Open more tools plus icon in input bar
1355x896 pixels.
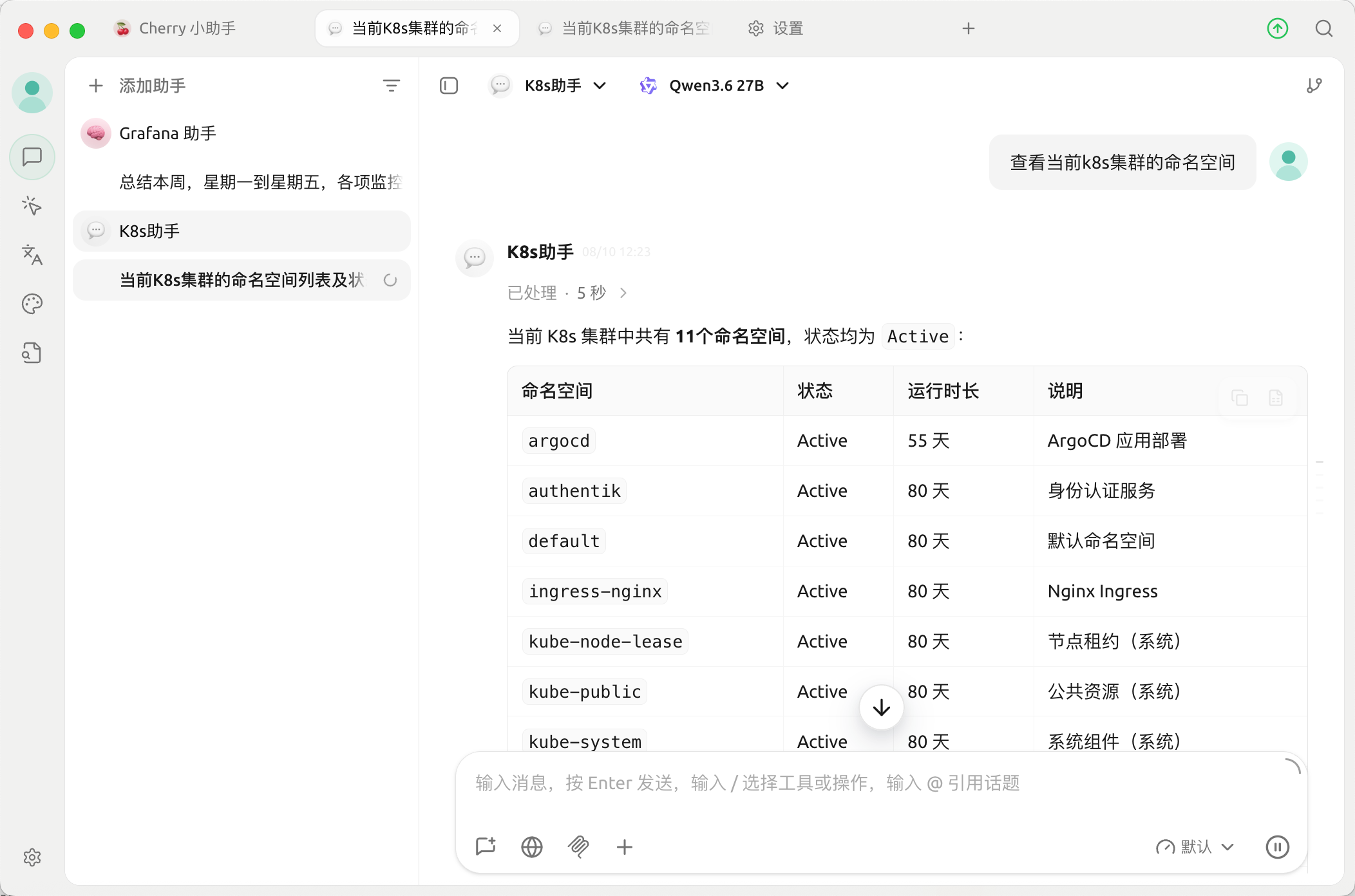[x=625, y=846]
